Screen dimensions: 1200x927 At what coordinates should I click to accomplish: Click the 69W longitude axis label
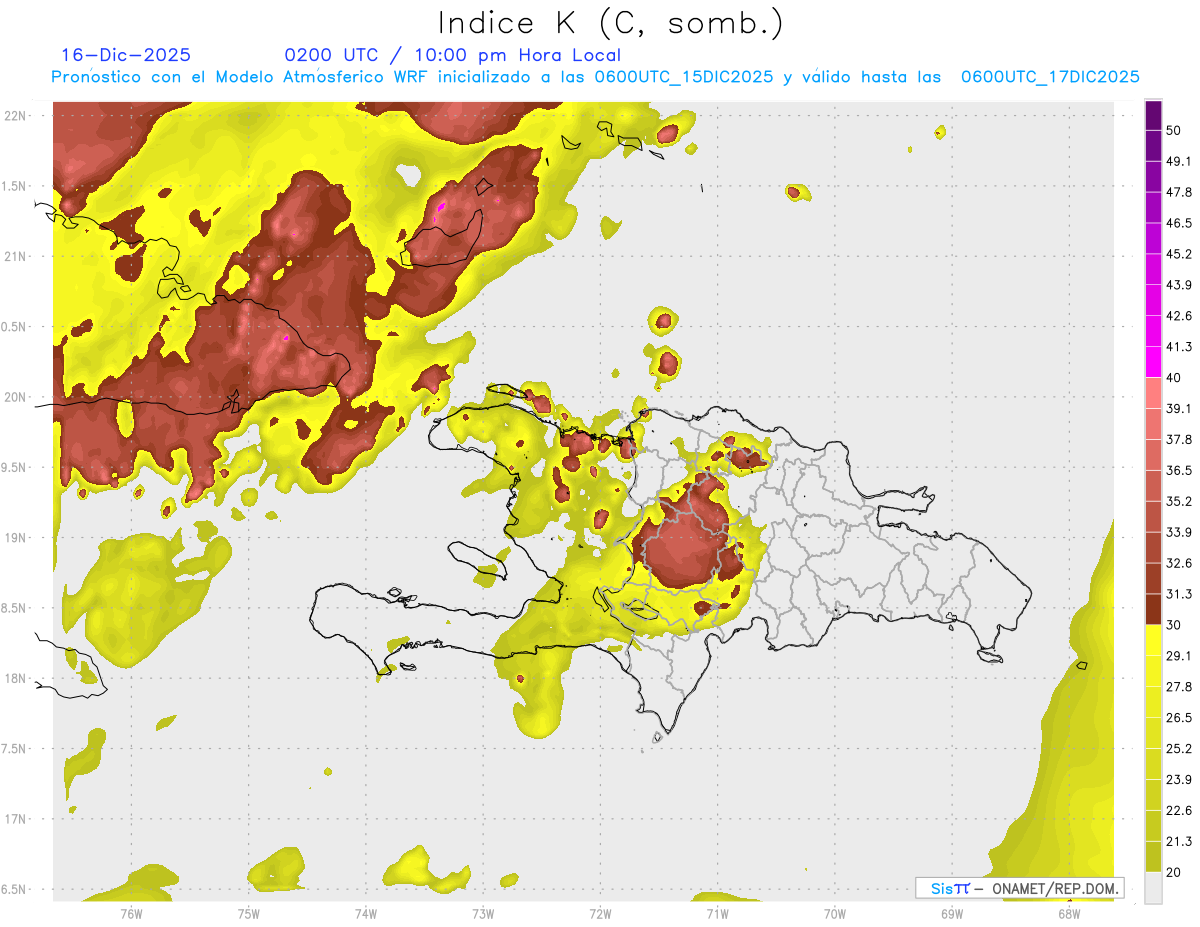(x=952, y=913)
